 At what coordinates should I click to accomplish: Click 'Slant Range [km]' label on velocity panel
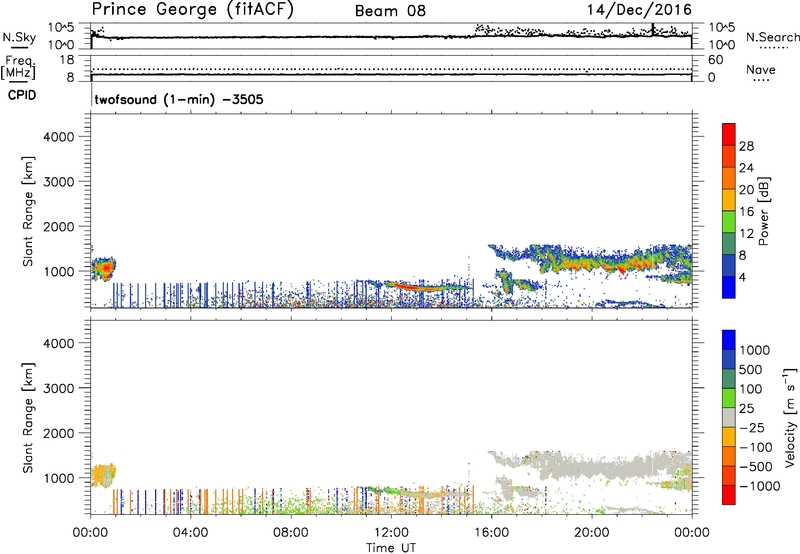point(28,418)
